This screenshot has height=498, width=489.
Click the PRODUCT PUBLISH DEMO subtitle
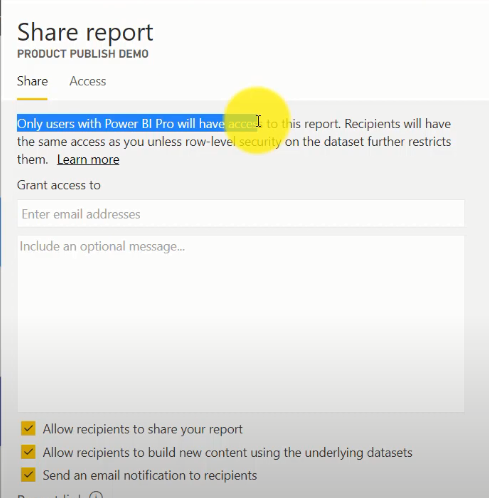tap(83, 54)
